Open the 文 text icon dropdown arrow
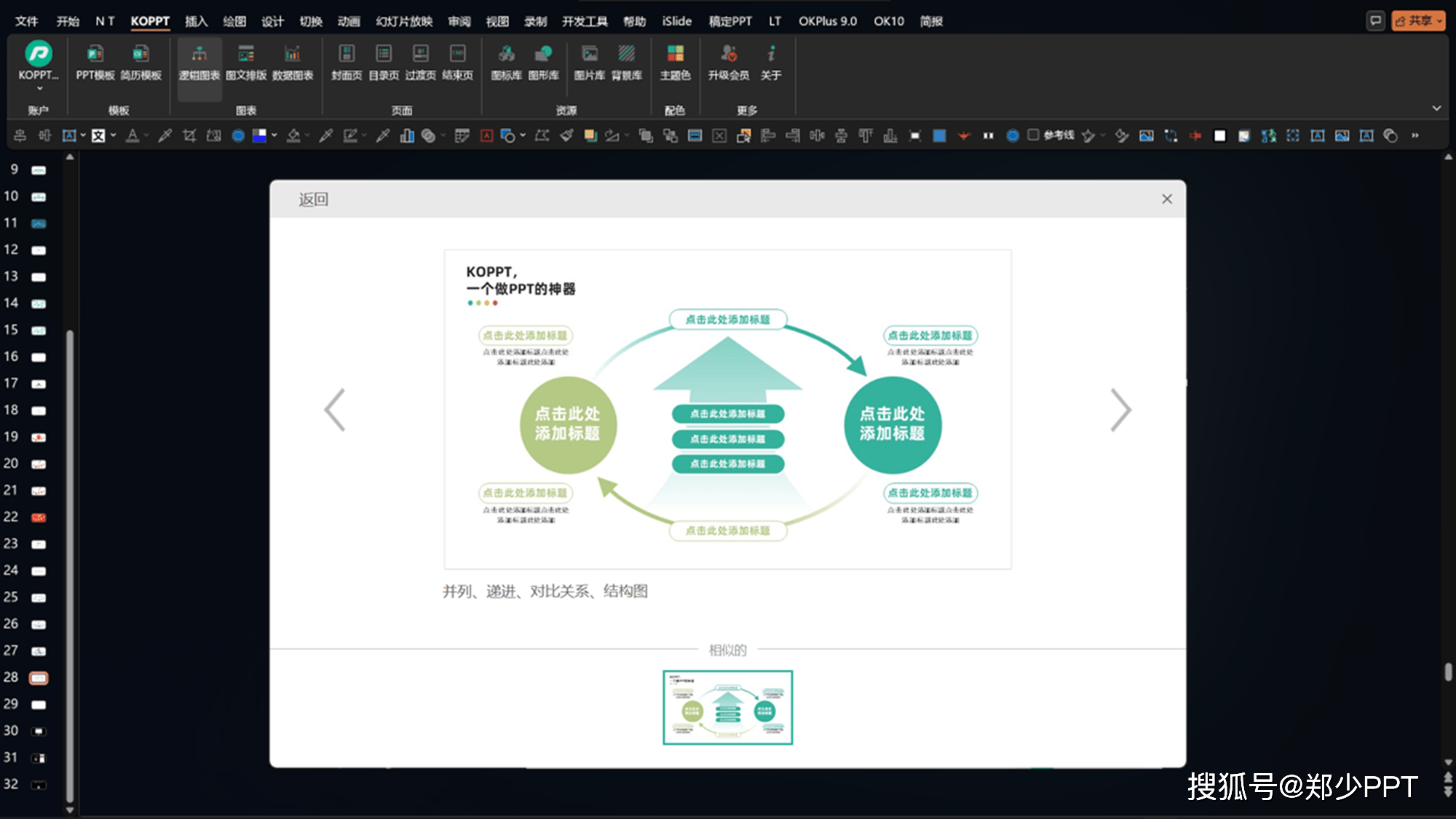The width and height of the screenshot is (1456, 819). [x=113, y=135]
